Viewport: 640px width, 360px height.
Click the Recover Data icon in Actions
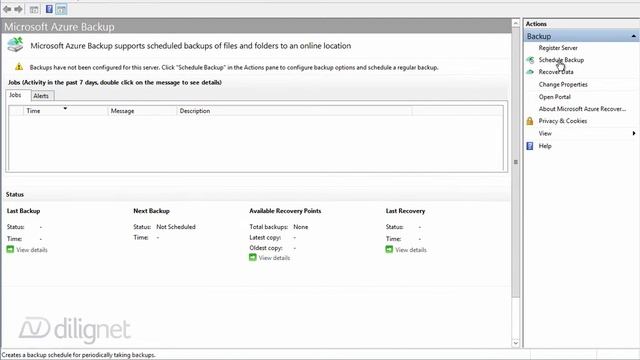[x=530, y=72]
